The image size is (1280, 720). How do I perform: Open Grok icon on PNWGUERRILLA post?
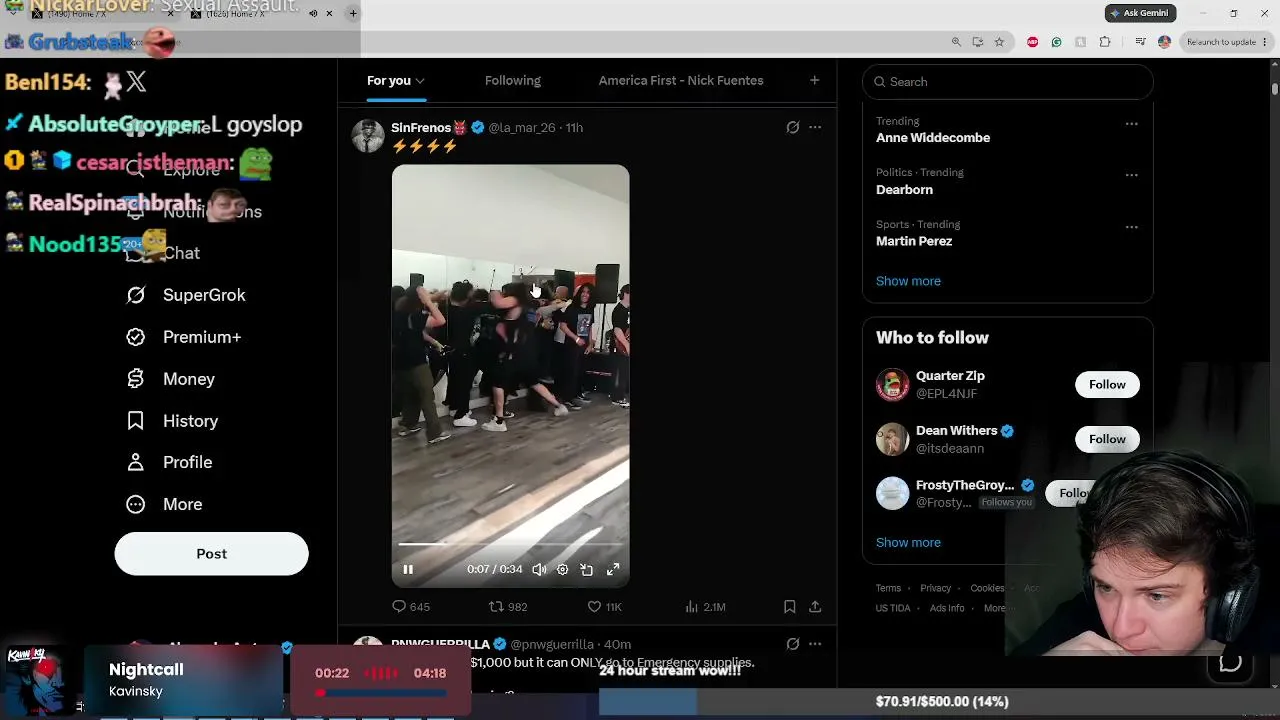pos(793,644)
